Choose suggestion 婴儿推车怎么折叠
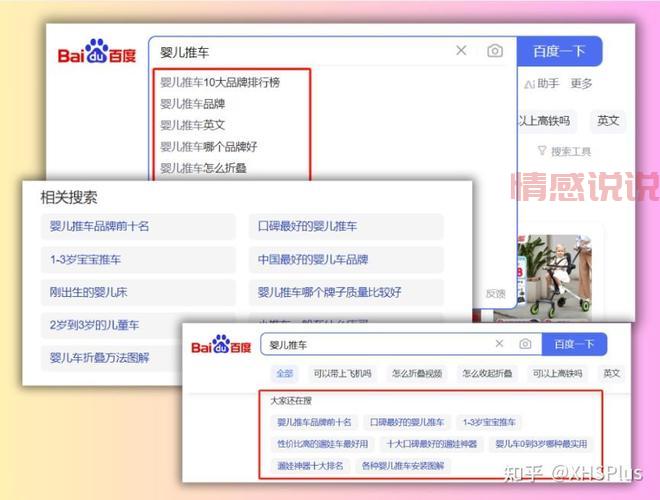The width and height of the screenshot is (660, 500). [203, 168]
